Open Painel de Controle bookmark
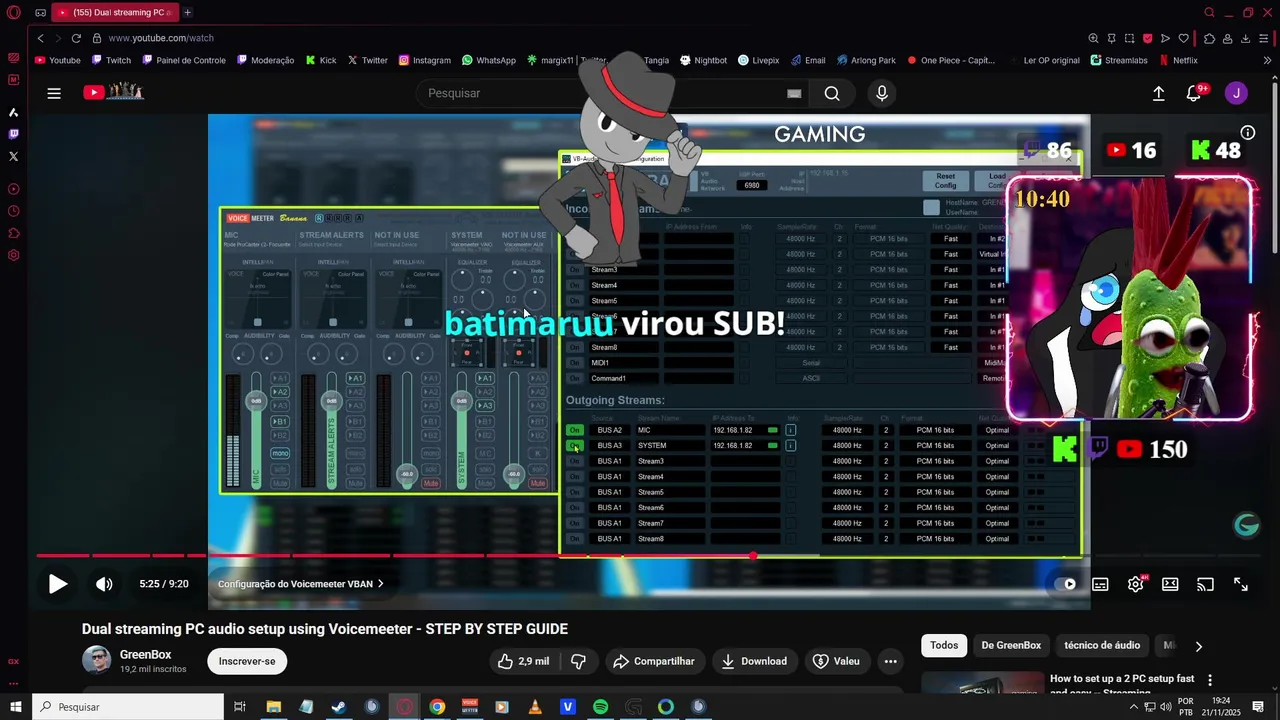The height and width of the screenshot is (720, 1280). click(184, 60)
